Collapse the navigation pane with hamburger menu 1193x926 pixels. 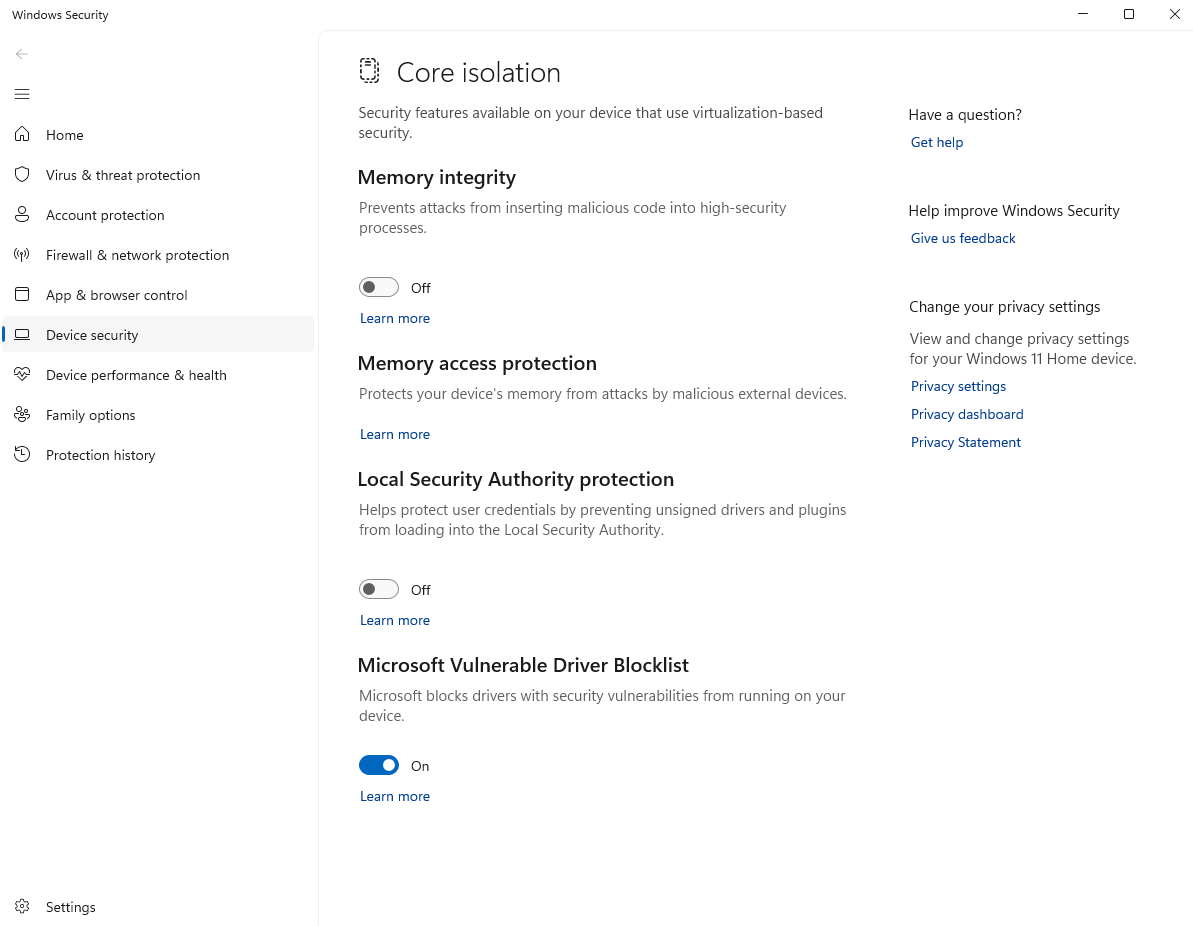coord(22,93)
